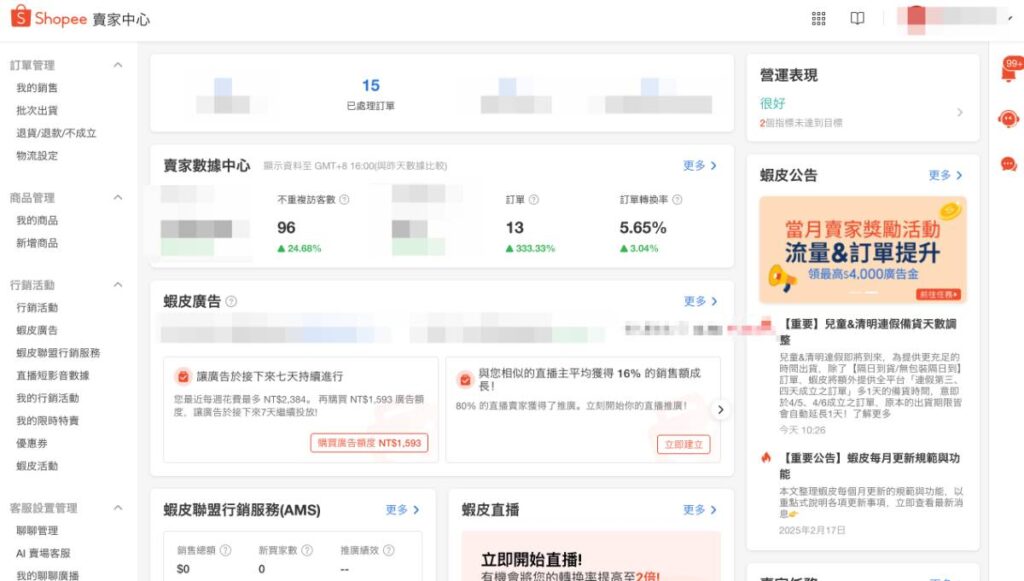Click the info icon beside 蝦皮廣告 title
Image resolution: width=1024 pixels, height=581 pixels.
232,301
